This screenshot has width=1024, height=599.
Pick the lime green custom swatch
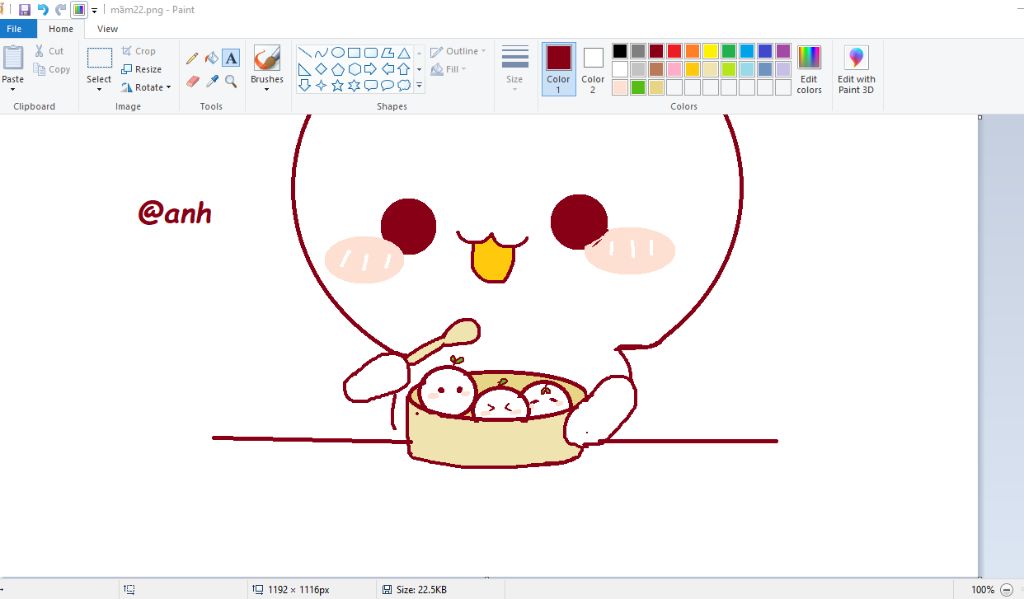point(638,88)
